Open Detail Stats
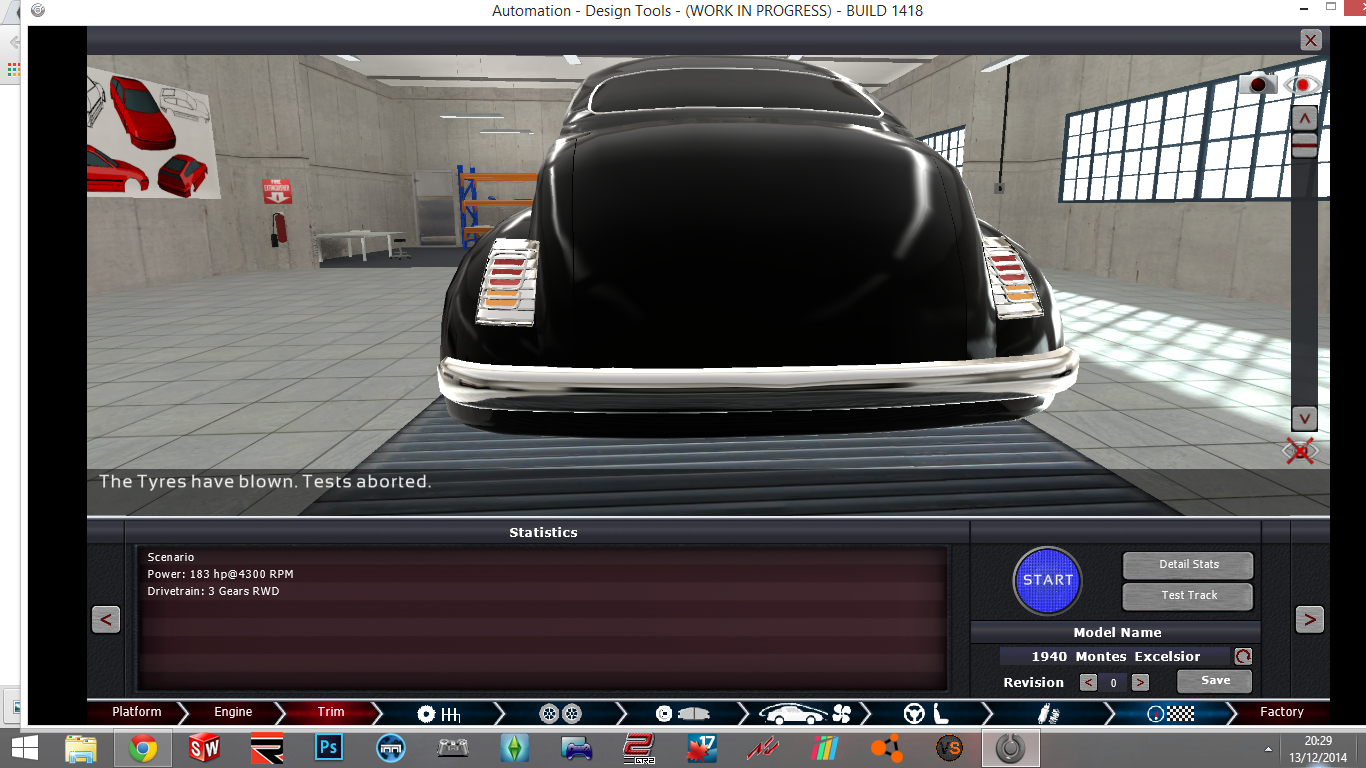This screenshot has width=1366, height=768. (x=1188, y=565)
